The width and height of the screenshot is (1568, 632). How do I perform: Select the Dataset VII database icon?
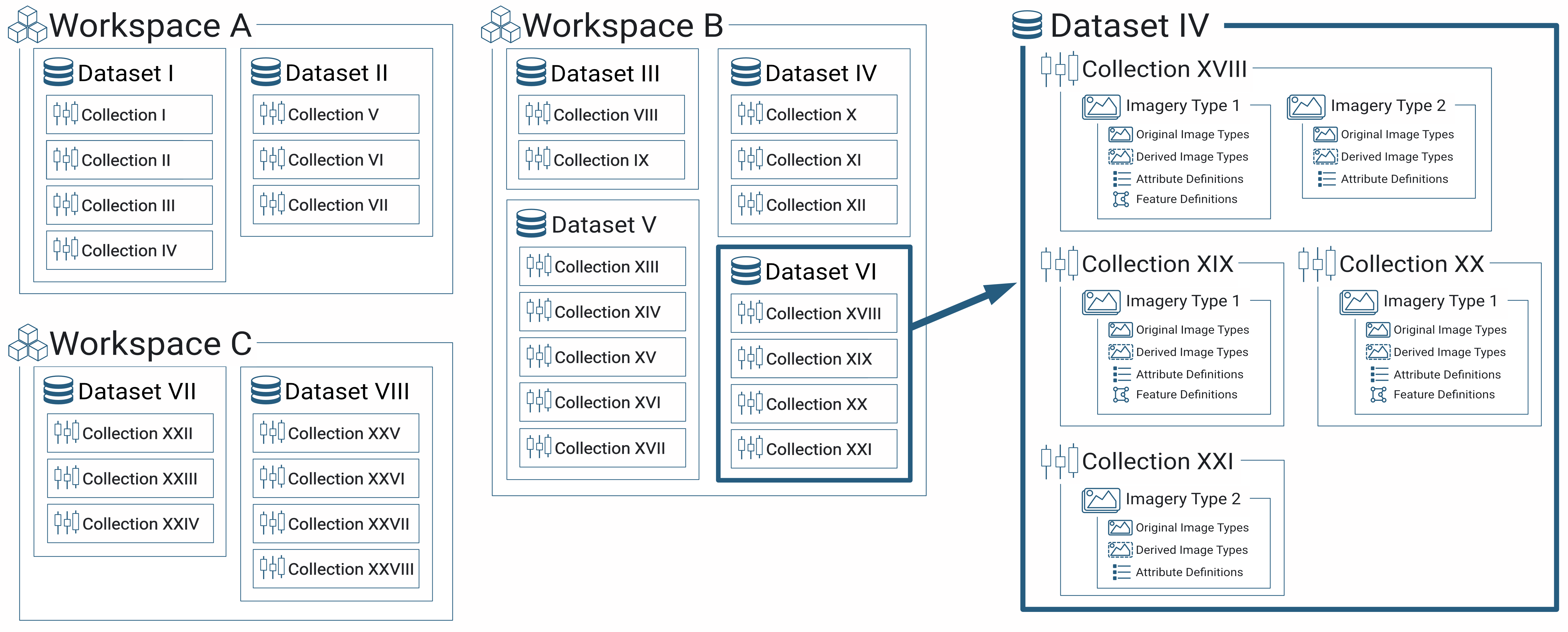click(x=58, y=390)
